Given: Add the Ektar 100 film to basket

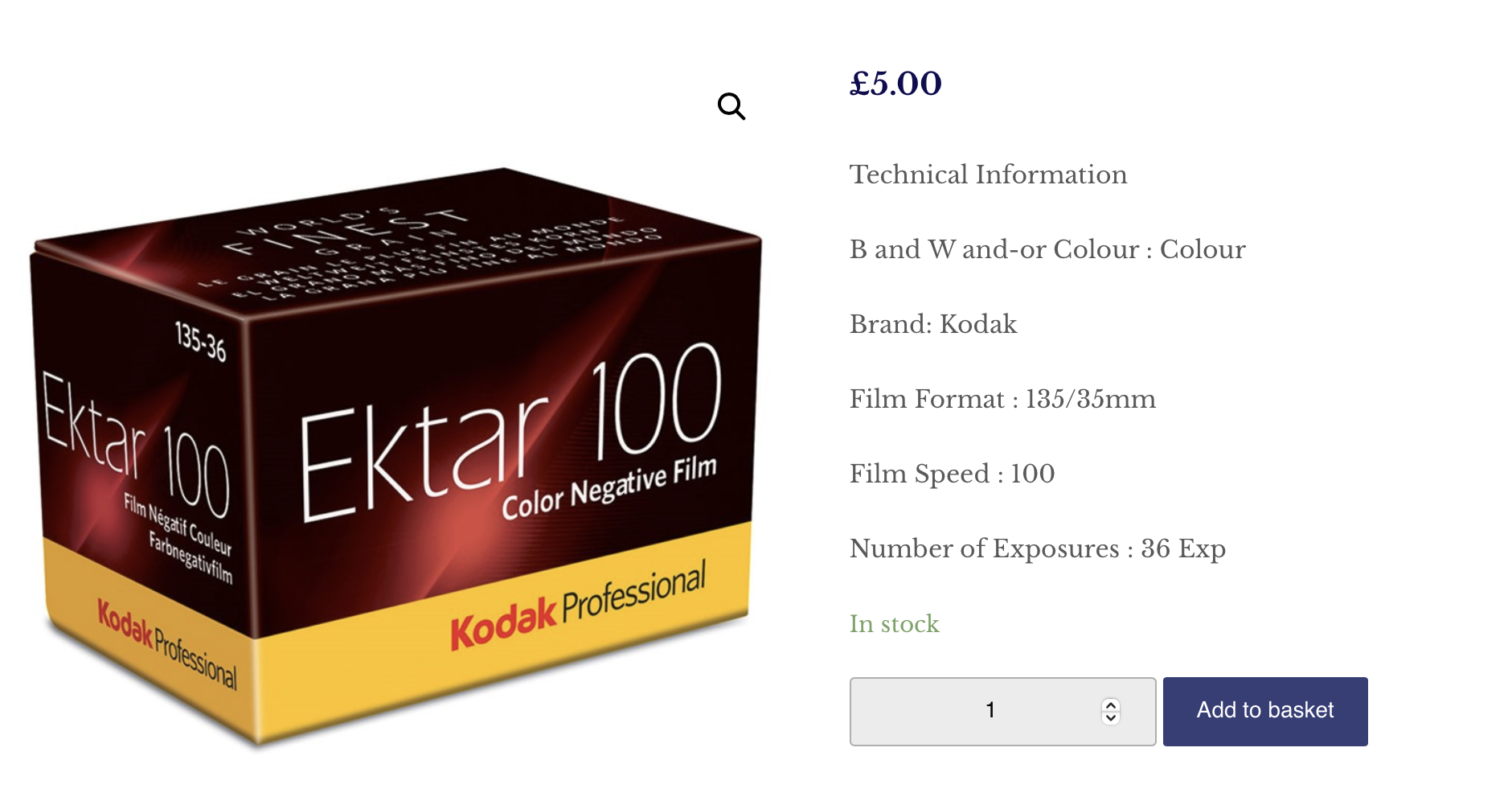Looking at the screenshot, I should 1265,711.
